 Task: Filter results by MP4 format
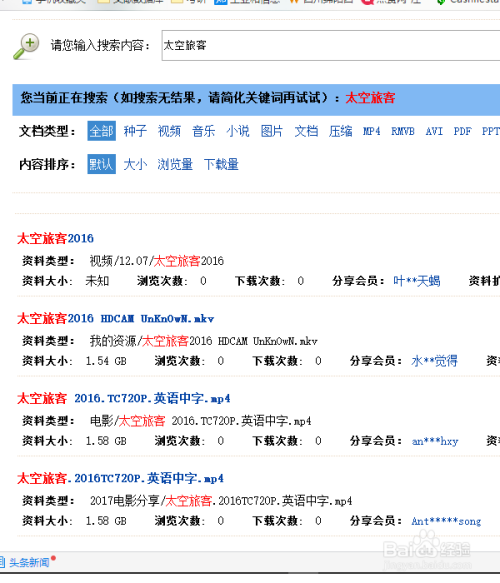[371, 131]
